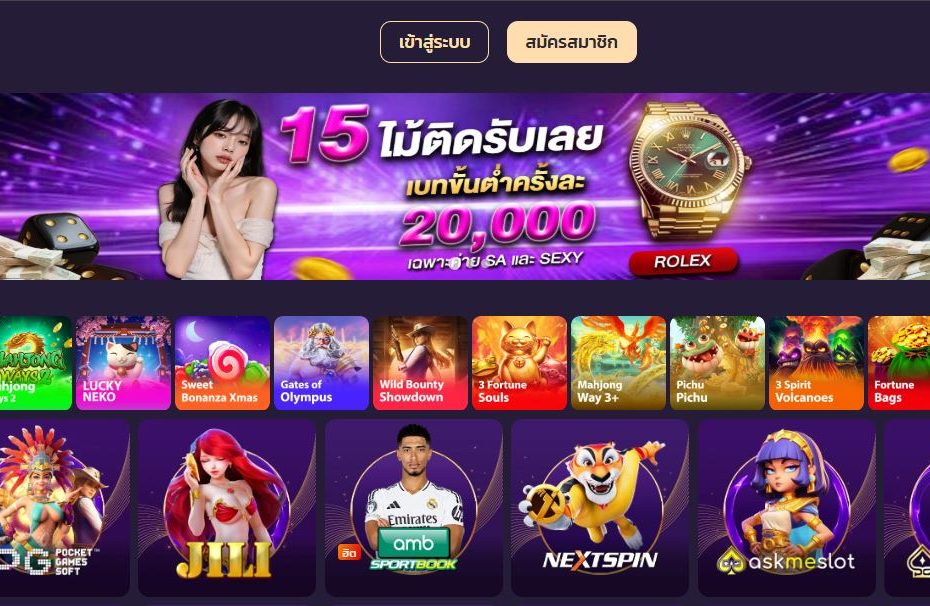930x606 pixels.
Task: Launch Sweet Bonanza Xmas game
Action: [222, 363]
